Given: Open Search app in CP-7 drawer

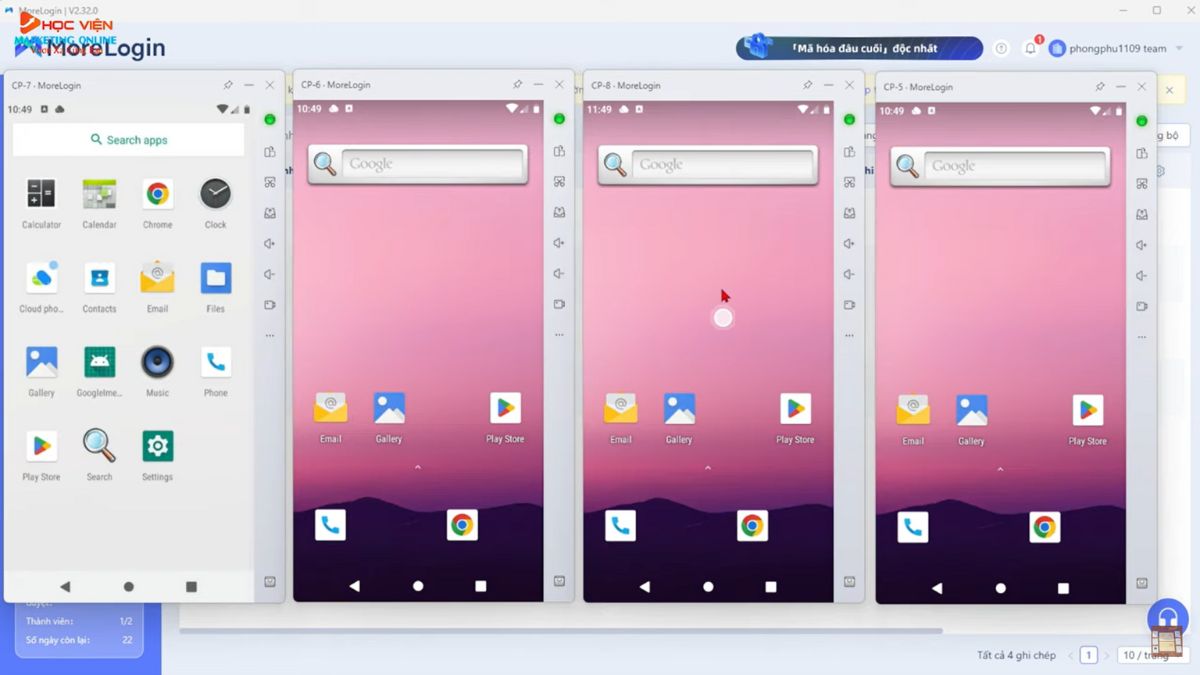Looking at the screenshot, I should pos(99,446).
